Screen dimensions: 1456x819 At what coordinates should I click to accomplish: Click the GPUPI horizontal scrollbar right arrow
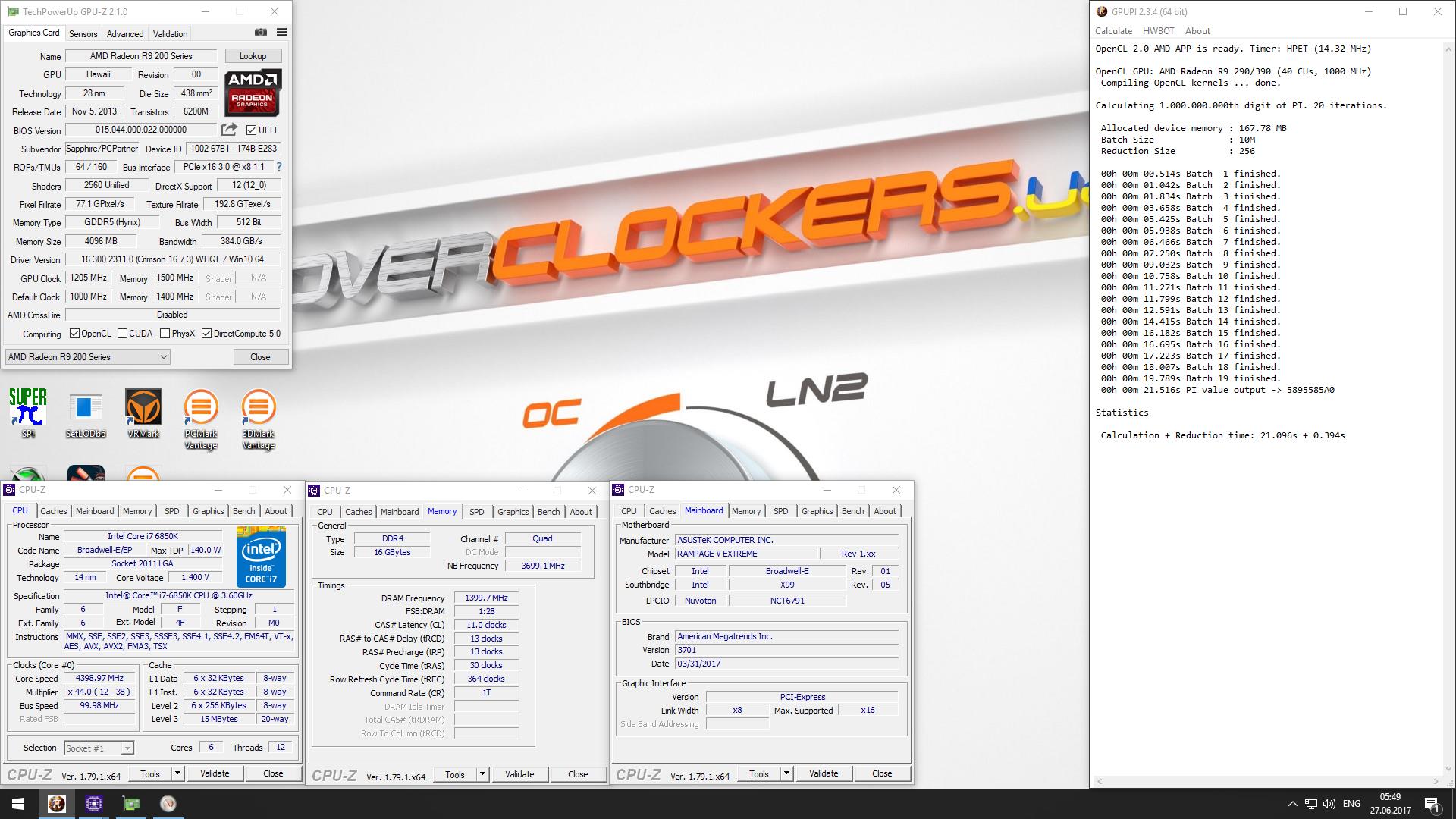1436,781
